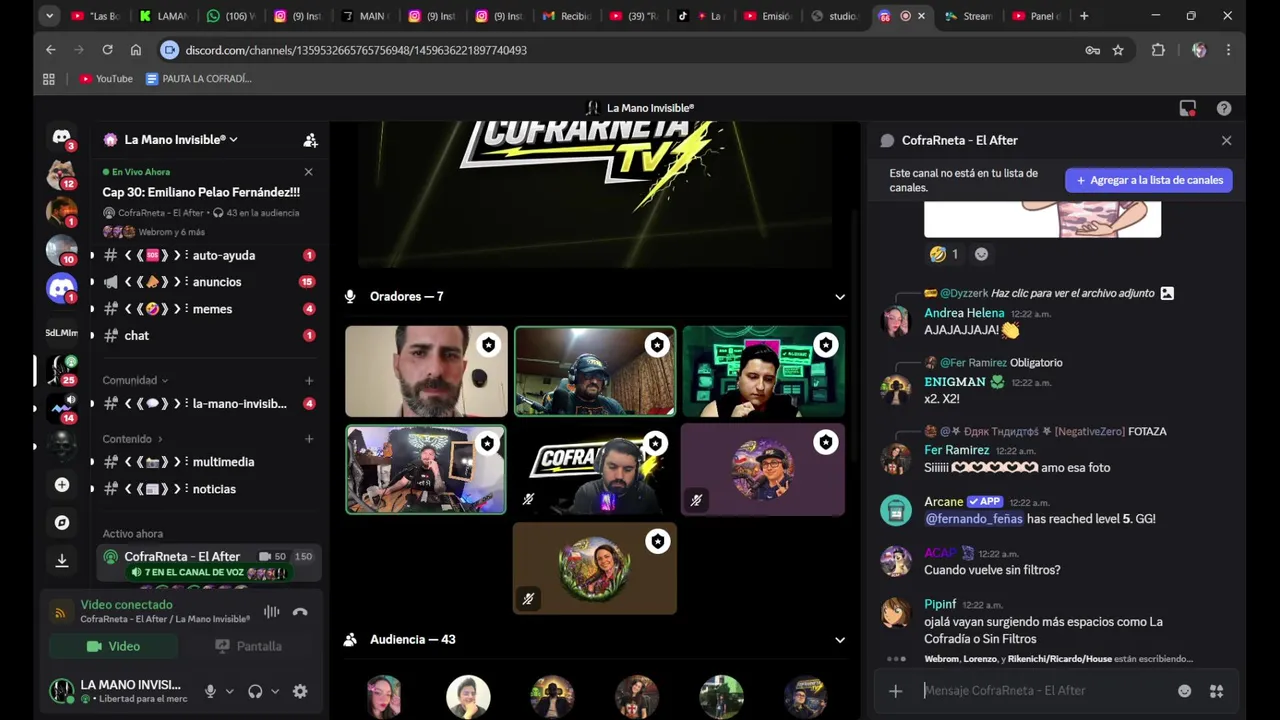Toggle Pantalla screen share button

pyautogui.click(x=248, y=646)
